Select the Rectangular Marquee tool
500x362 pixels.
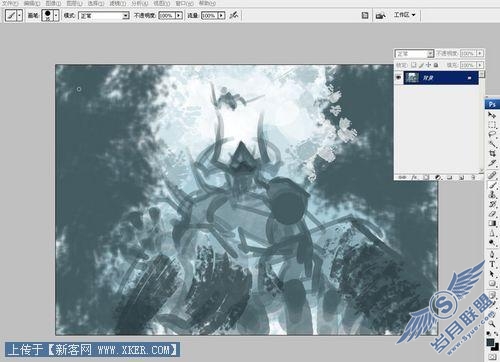(492, 125)
